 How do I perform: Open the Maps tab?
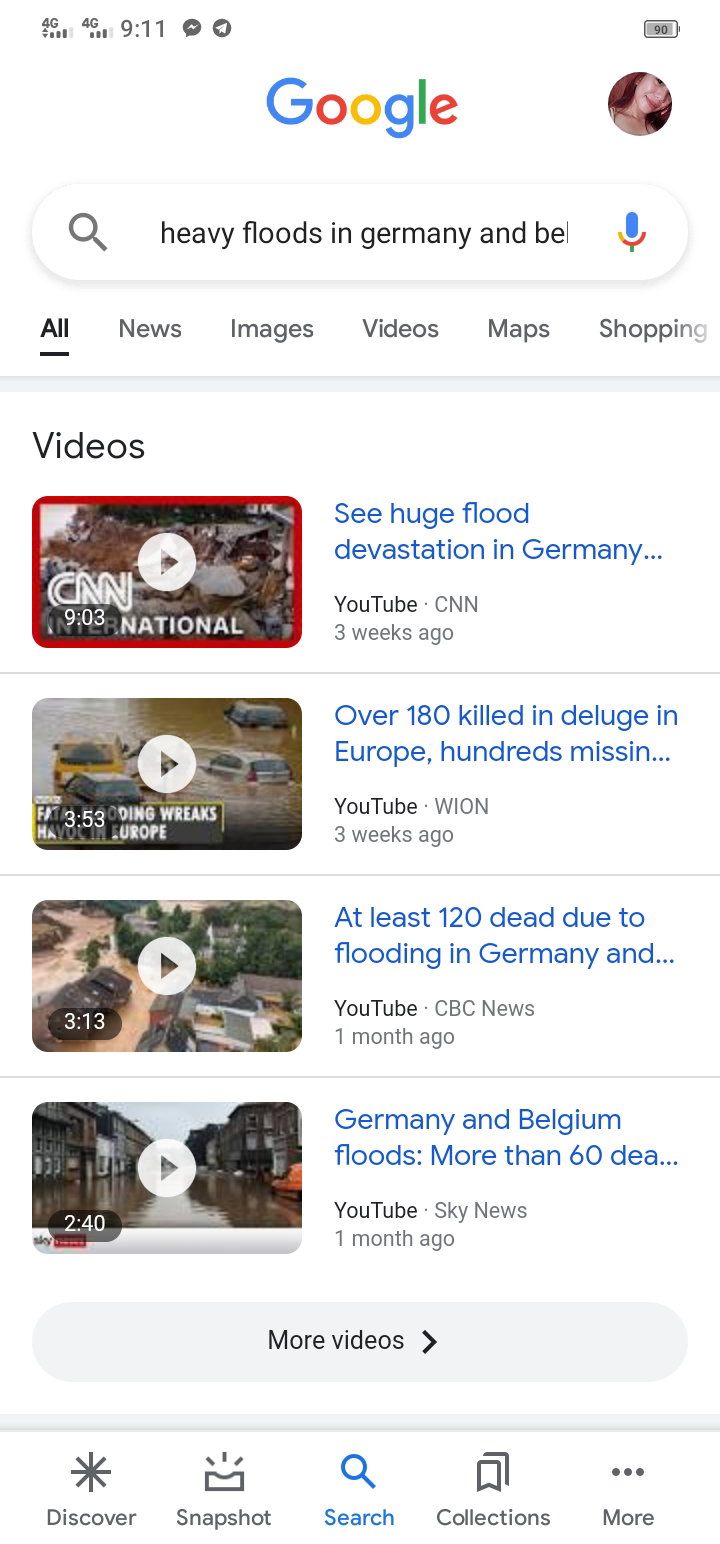pos(519,329)
